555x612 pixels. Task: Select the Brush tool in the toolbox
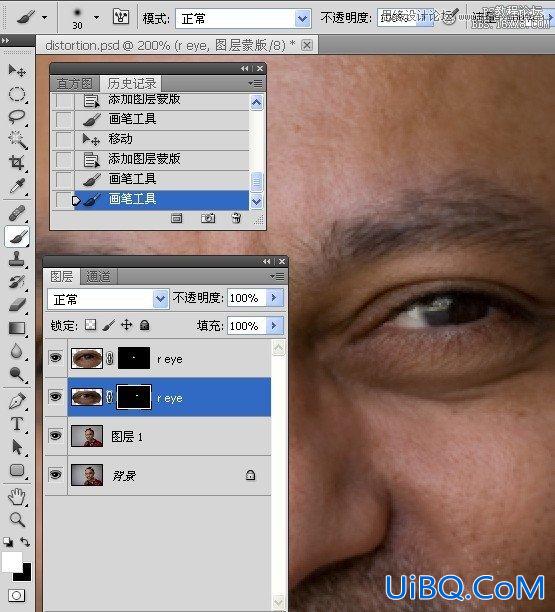17,236
